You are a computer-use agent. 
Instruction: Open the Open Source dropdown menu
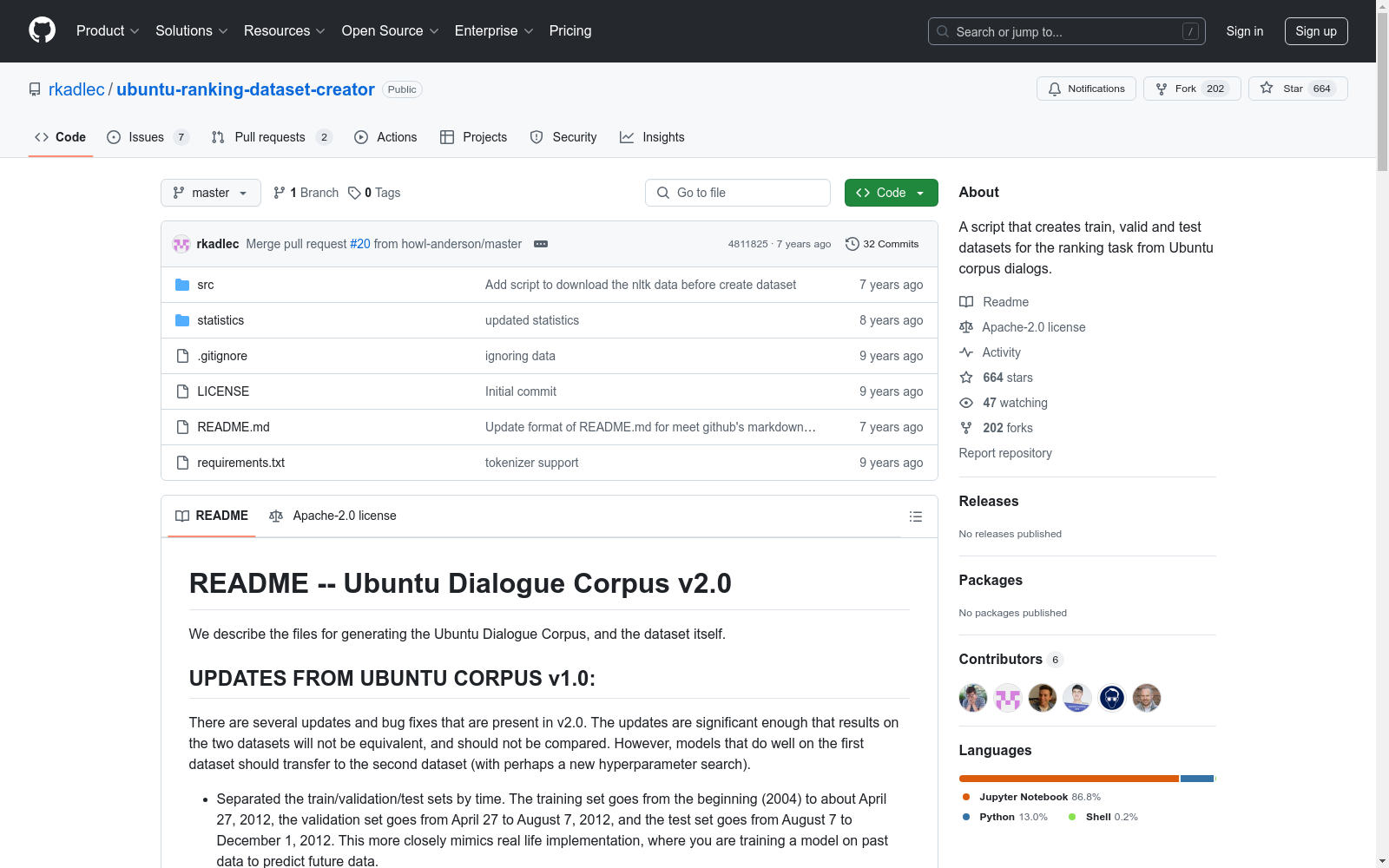tap(391, 31)
